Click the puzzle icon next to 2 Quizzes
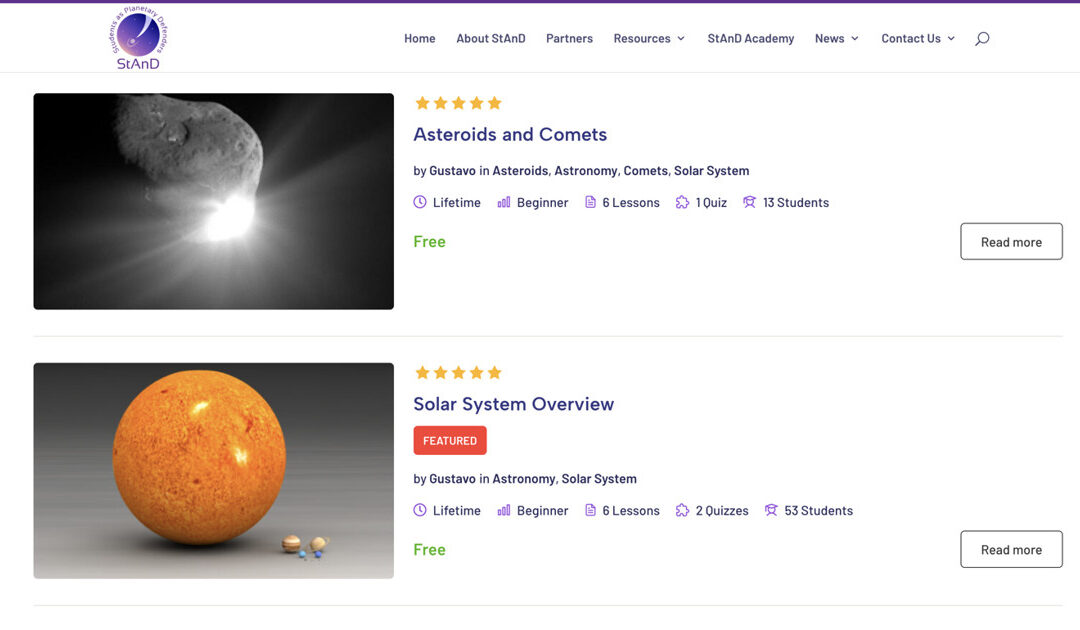1080x630 pixels. pyautogui.click(x=683, y=510)
